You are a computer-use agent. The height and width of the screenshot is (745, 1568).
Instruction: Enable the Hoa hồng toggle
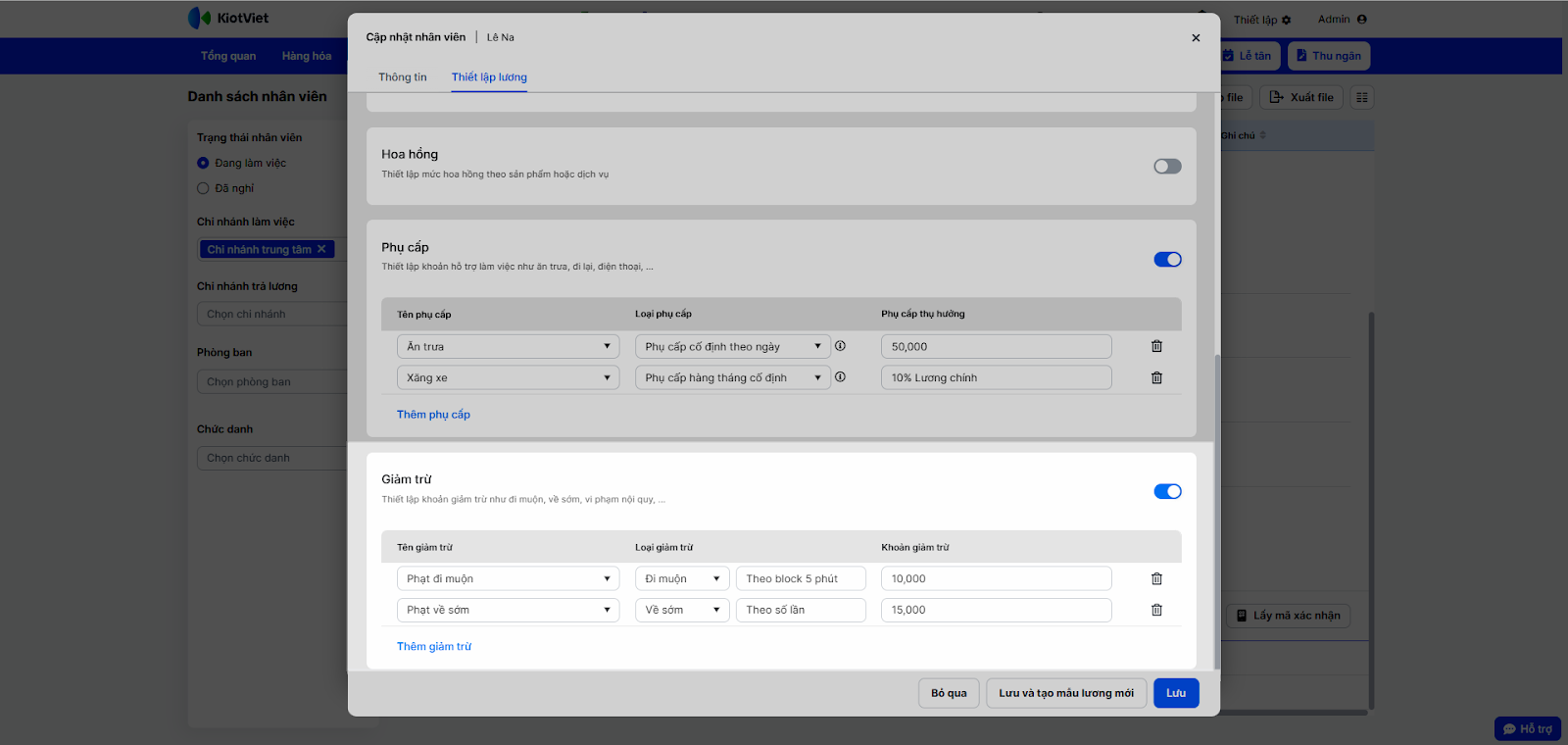point(1167,167)
